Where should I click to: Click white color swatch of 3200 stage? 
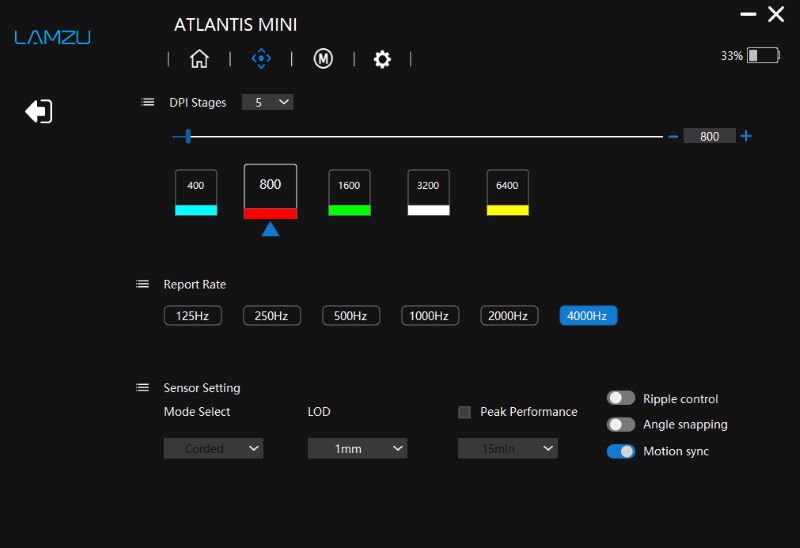(x=429, y=210)
